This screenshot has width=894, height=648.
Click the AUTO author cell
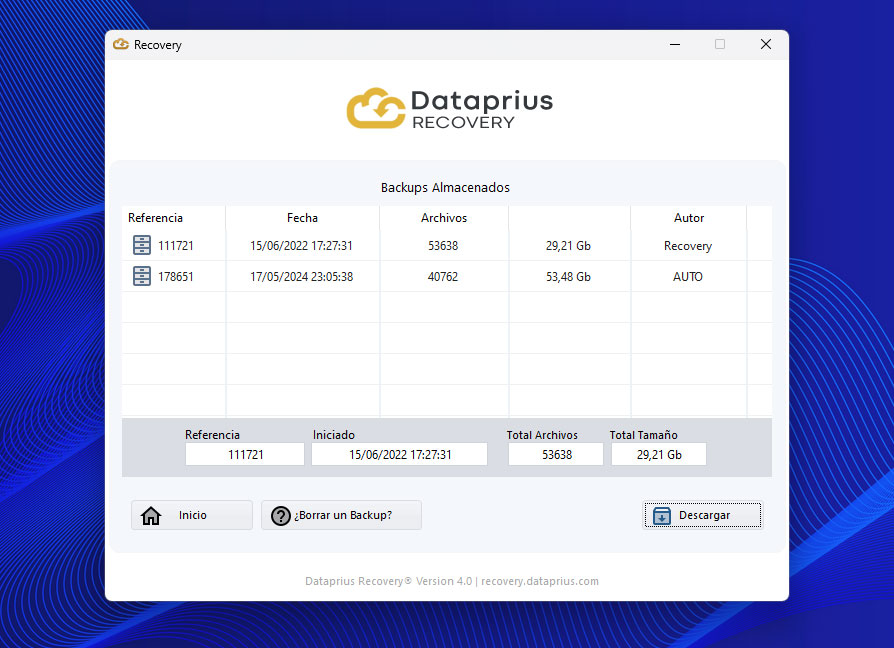[688, 276]
